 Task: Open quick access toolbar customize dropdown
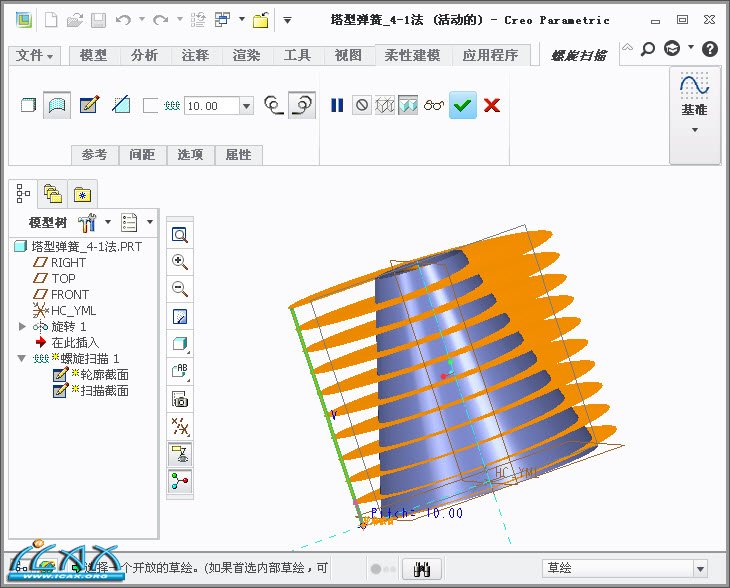click(x=287, y=20)
